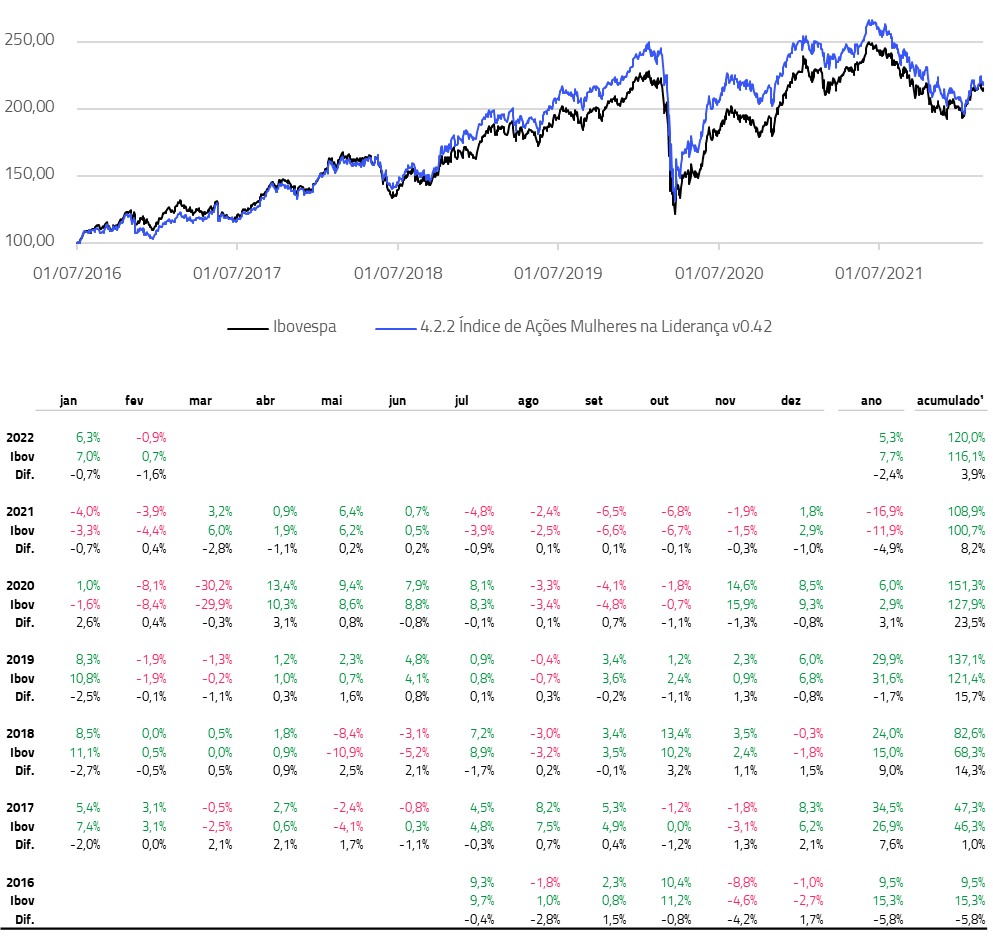Select the 'jan' column header

(68, 400)
